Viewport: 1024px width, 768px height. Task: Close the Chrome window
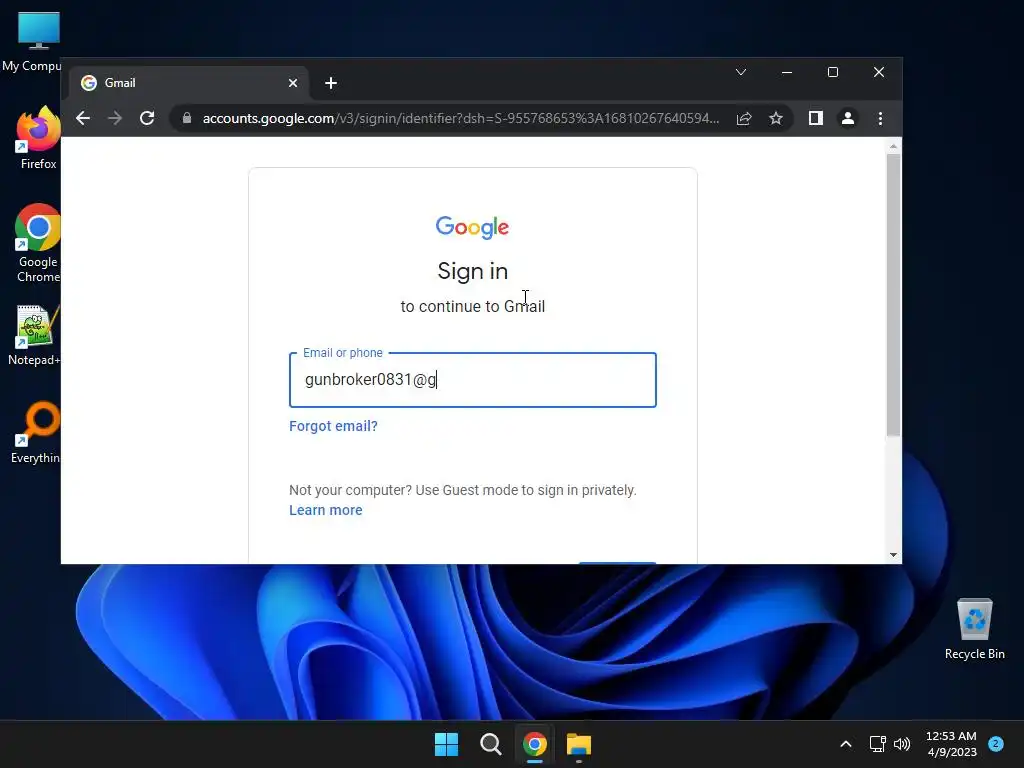pyautogui.click(x=879, y=72)
